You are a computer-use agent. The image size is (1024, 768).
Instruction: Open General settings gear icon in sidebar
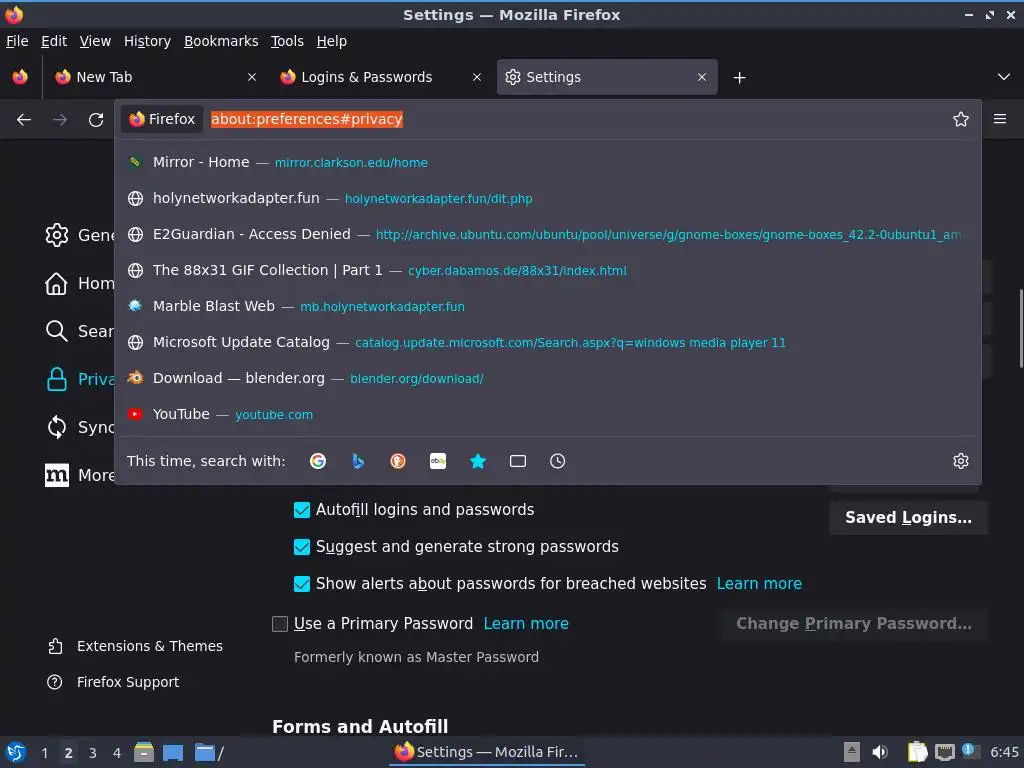click(x=57, y=235)
